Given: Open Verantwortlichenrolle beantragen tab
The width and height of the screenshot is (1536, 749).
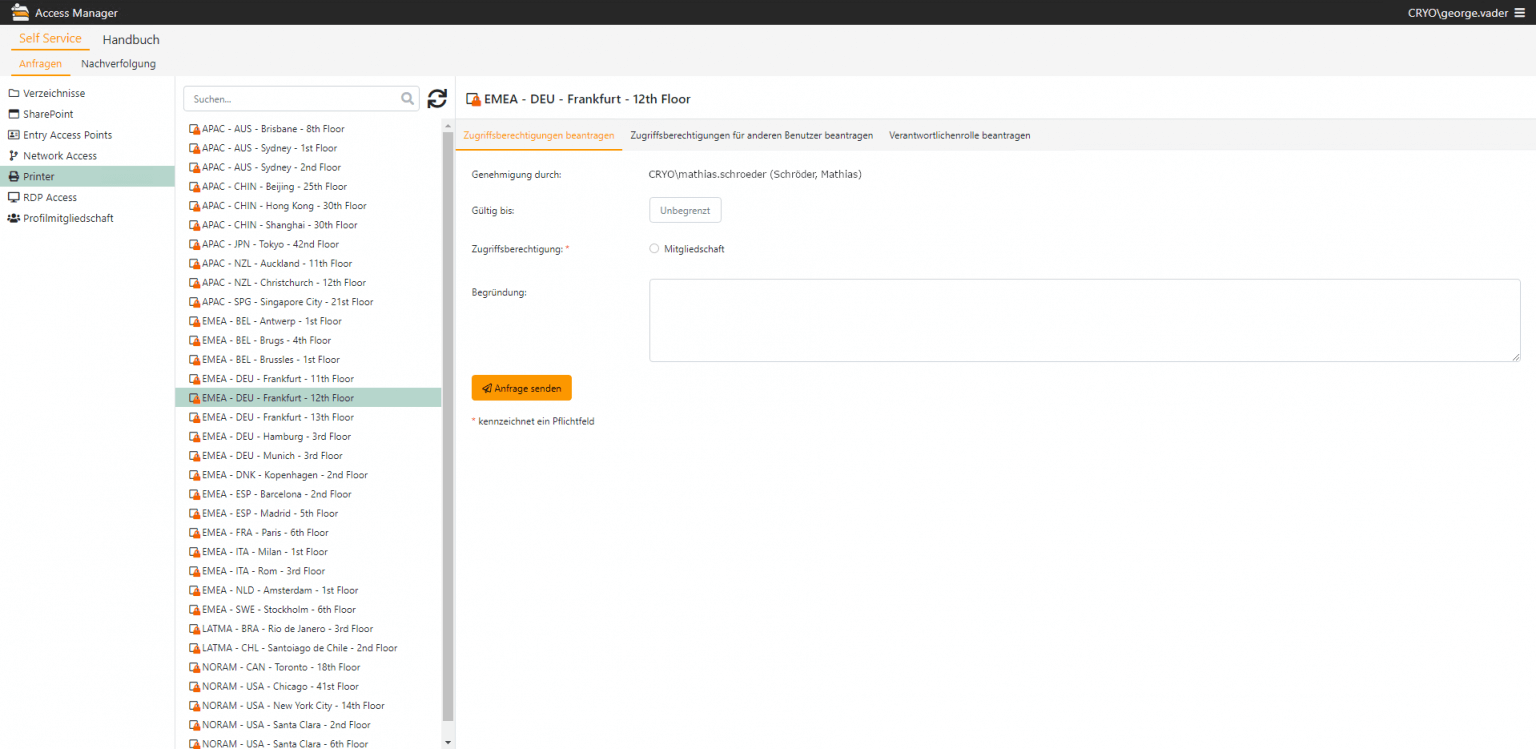Looking at the screenshot, I should point(959,135).
